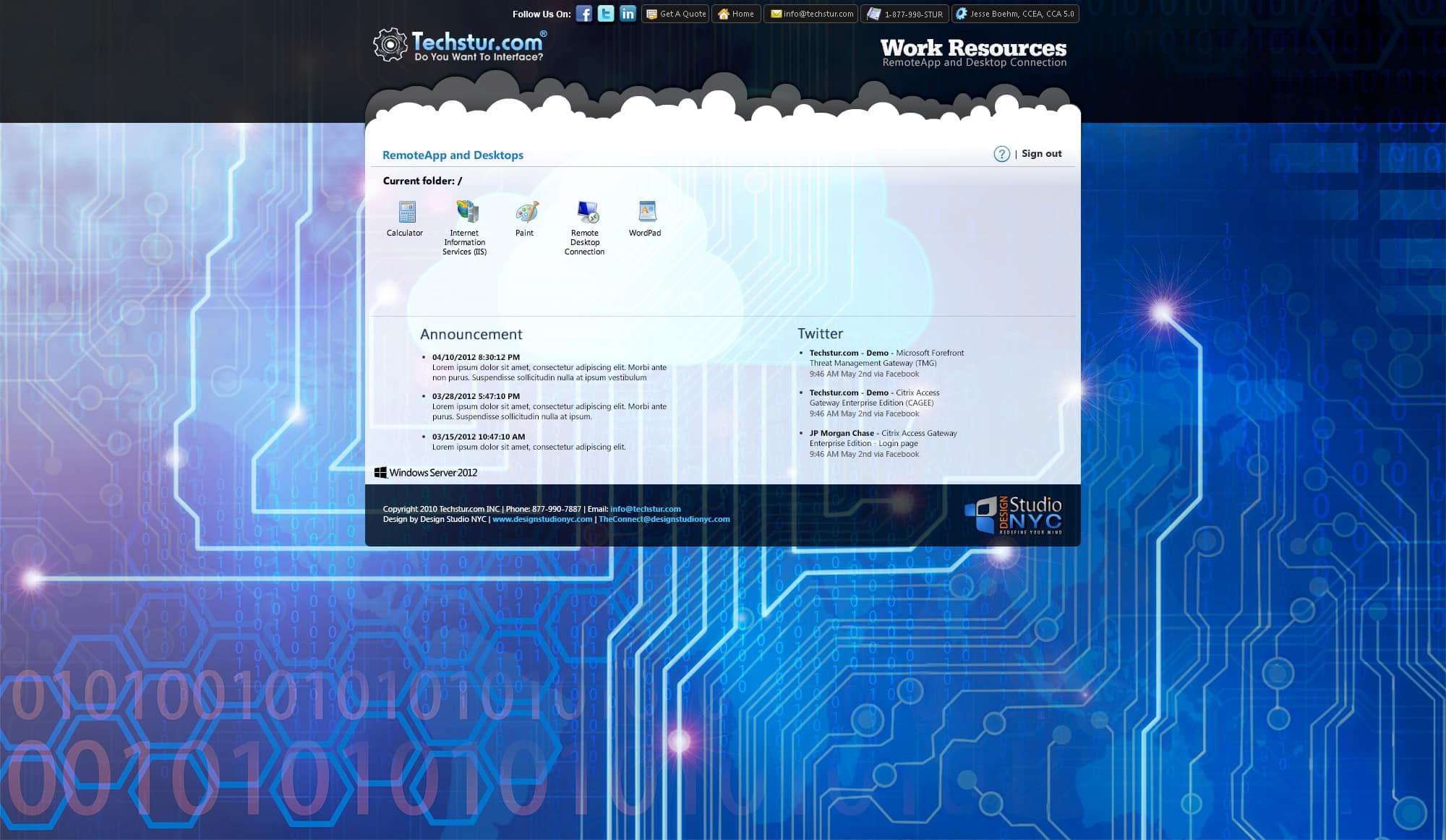
Task: Click the 1-877-990-STUR phone button
Action: pos(904,14)
